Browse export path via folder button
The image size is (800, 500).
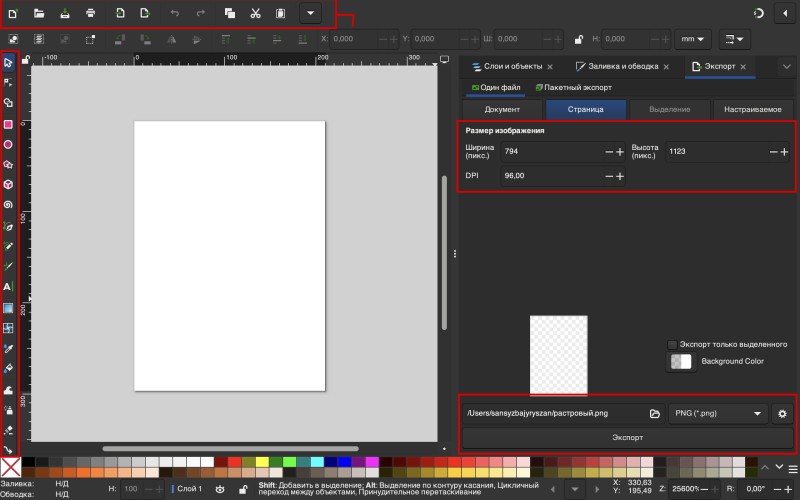tap(655, 414)
